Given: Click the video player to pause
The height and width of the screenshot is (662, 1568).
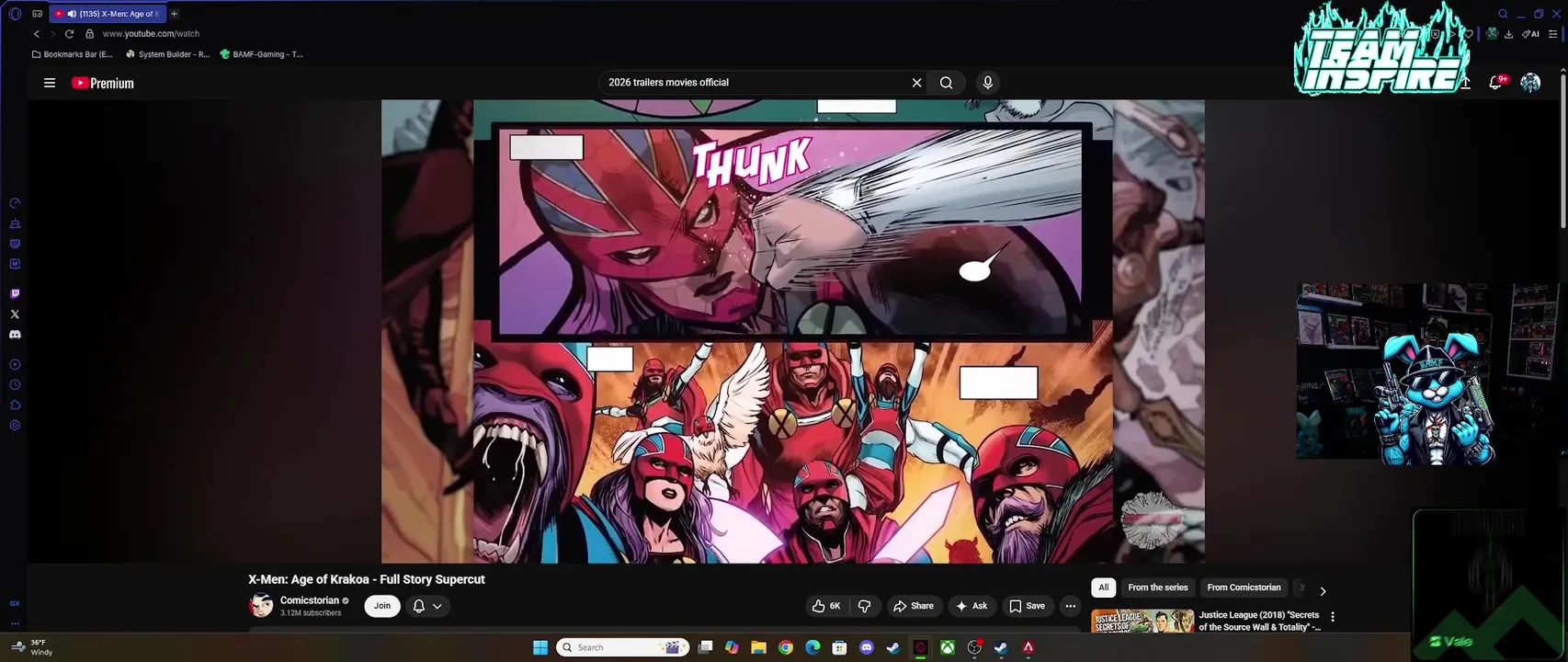Looking at the screenshot, I should [x=792, y=331].
